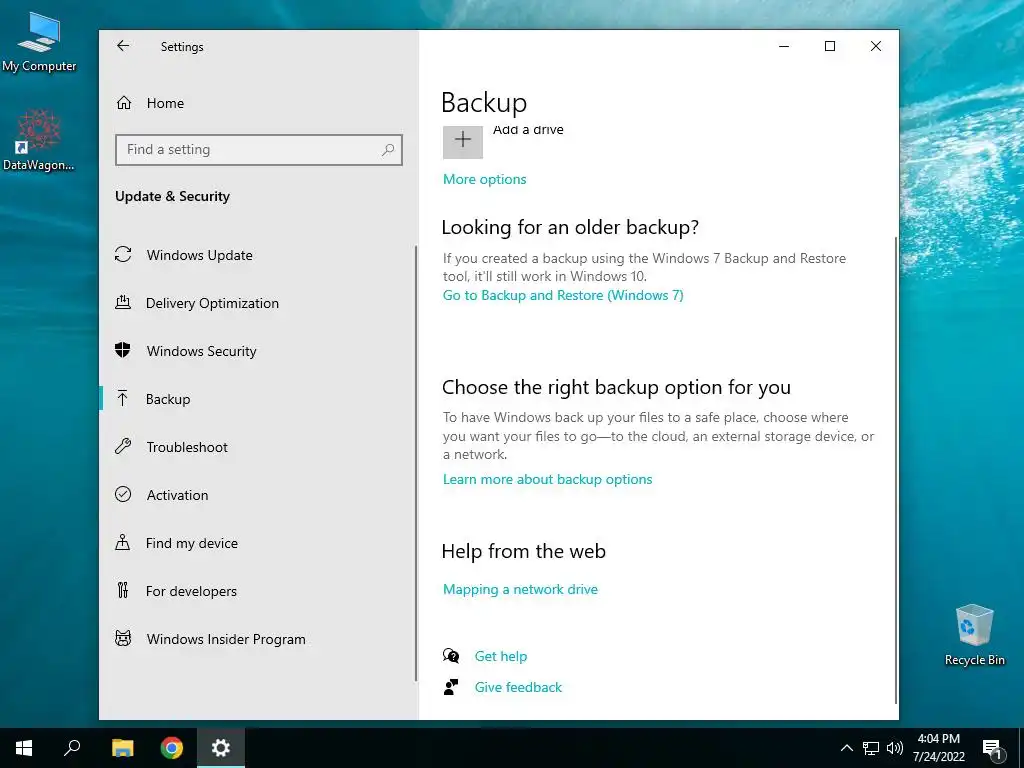Viewport: 1024px width, 768px height.
Task: Open the Home icon in Settings sidebar
Action: click(124, 103)
